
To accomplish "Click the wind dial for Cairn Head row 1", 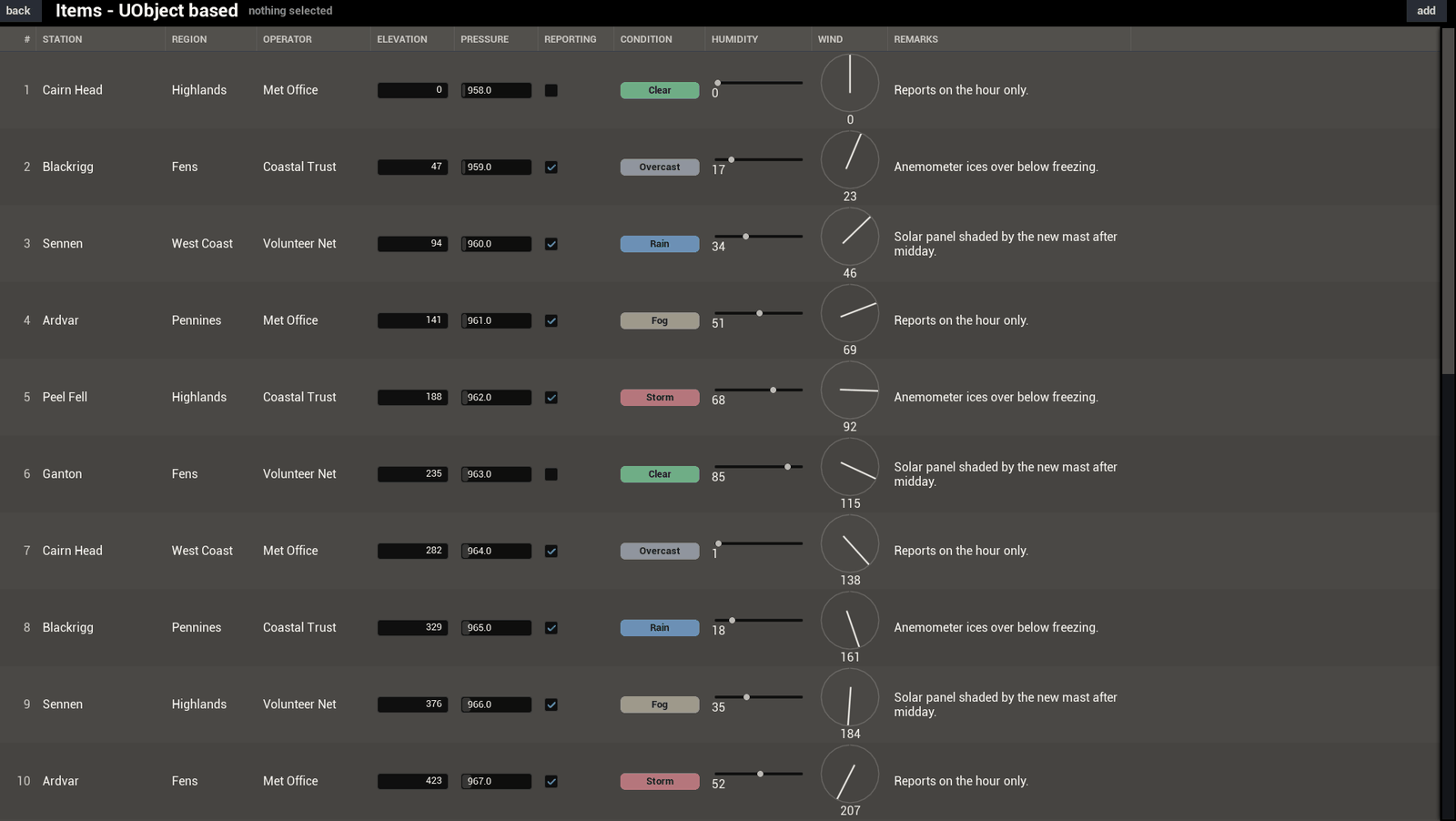I will click(x=850, y=83).
